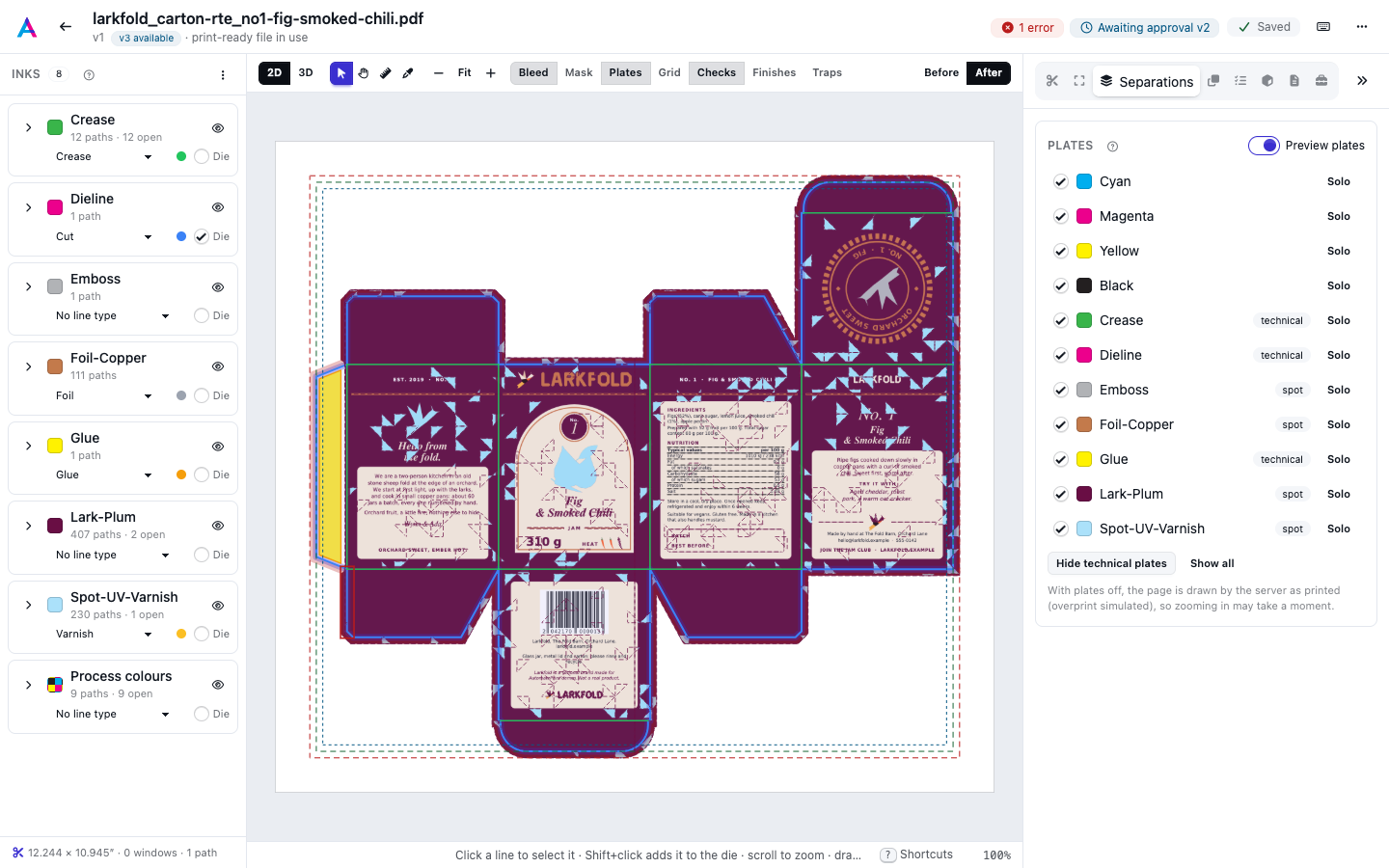Click the Glue yellow colour swatch
The width and height of the screenshot is (1389, 868).
(55, 446)
